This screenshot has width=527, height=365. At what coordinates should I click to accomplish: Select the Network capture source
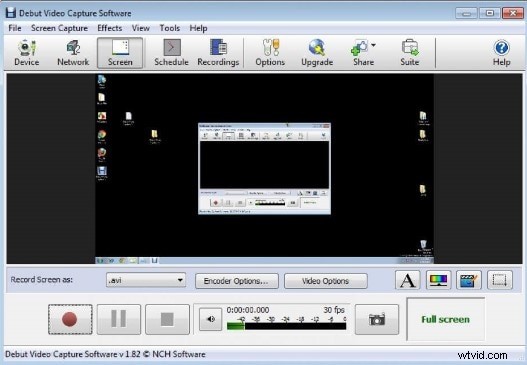(73, 53)
